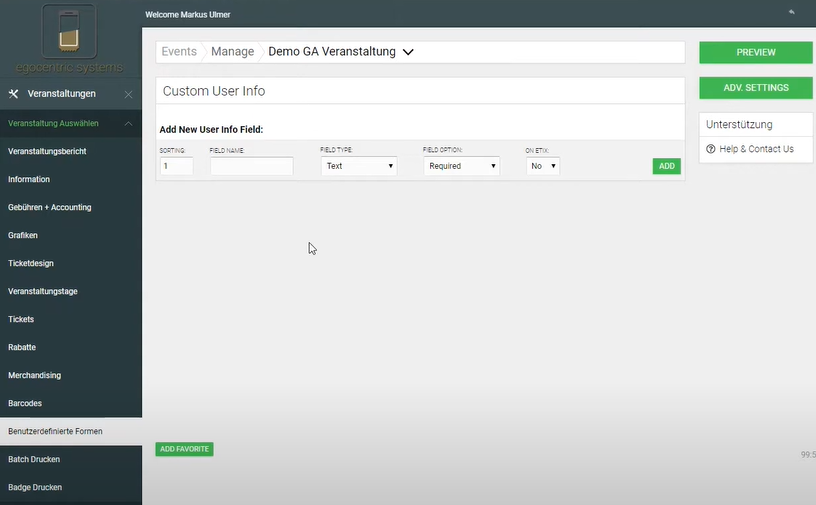
Task: Click the question mark help icon
Action: tap(710, 149)
